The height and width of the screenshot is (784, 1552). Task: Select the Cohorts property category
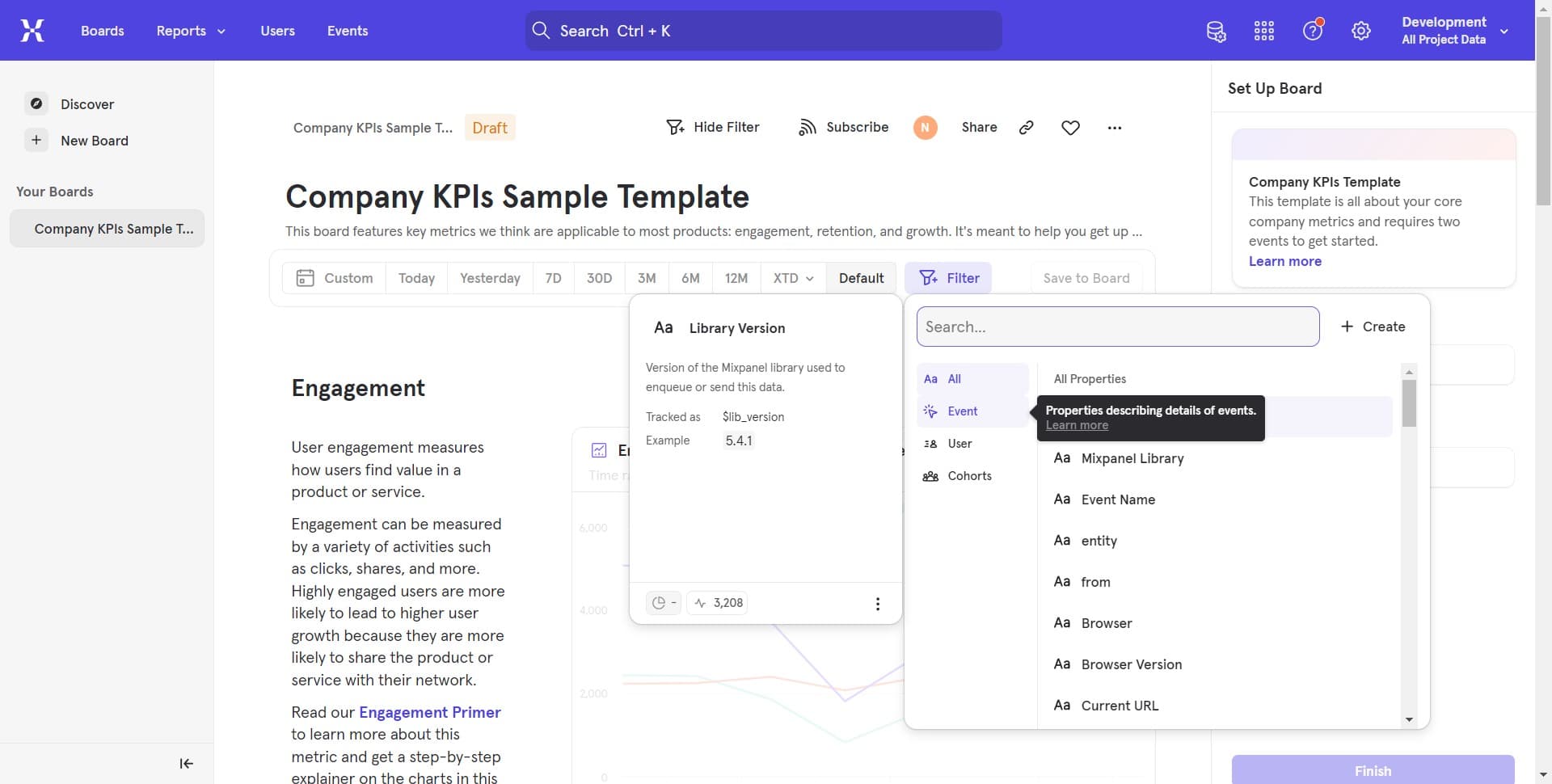(968, 476)
